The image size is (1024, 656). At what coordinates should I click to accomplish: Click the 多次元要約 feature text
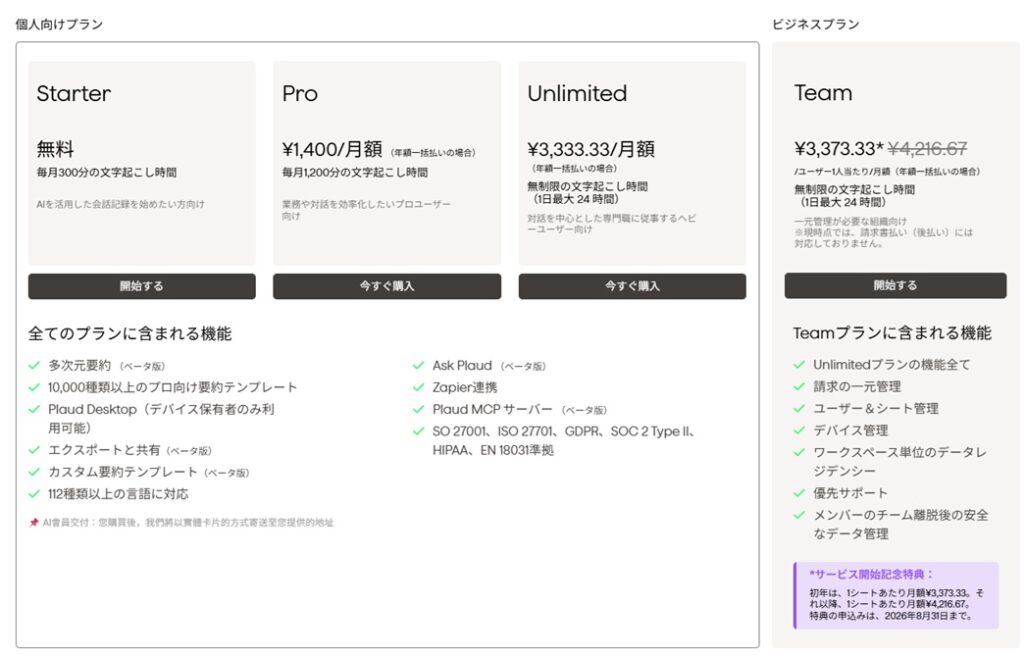coord(80,365)
